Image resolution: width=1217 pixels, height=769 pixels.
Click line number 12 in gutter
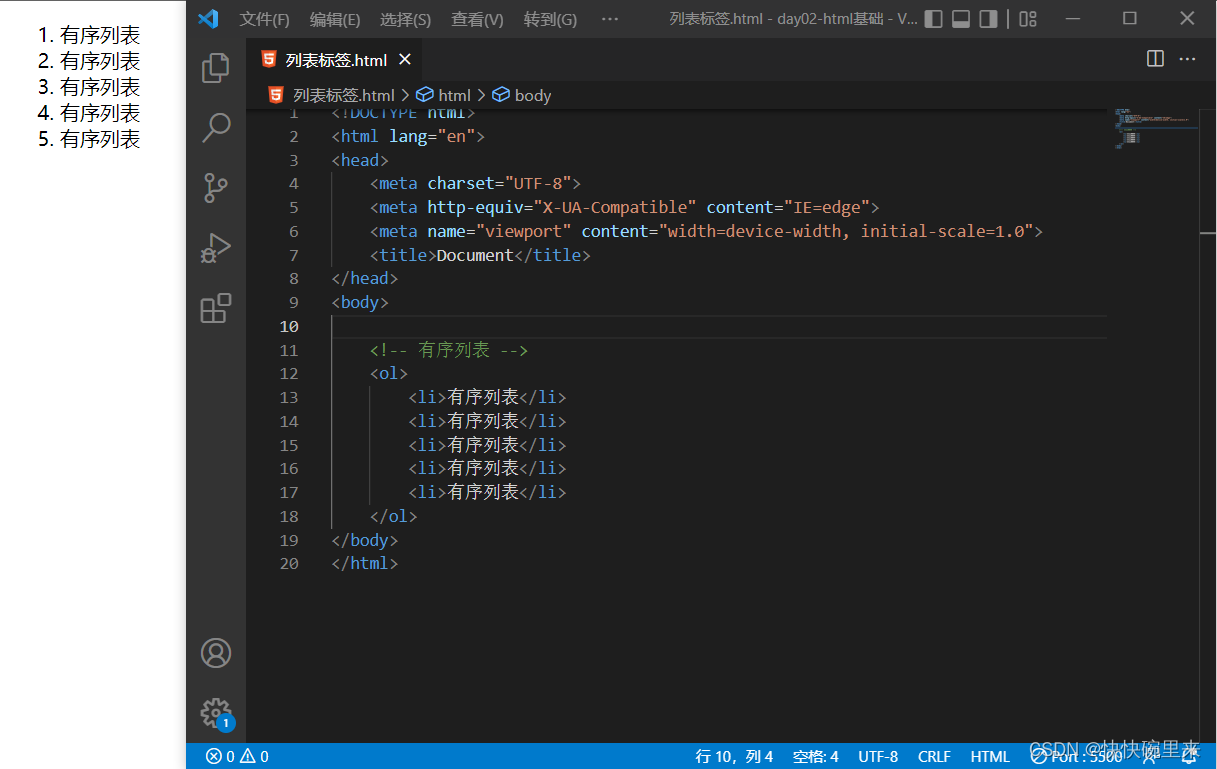(x=289, y=373)
